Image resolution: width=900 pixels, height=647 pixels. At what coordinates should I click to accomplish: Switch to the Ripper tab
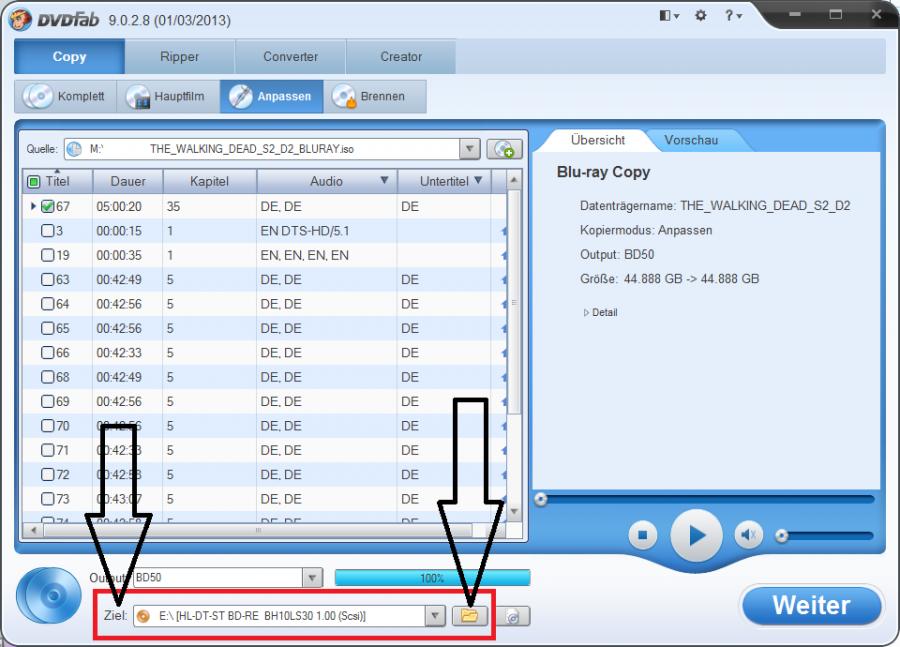click(x=179, y=56)
